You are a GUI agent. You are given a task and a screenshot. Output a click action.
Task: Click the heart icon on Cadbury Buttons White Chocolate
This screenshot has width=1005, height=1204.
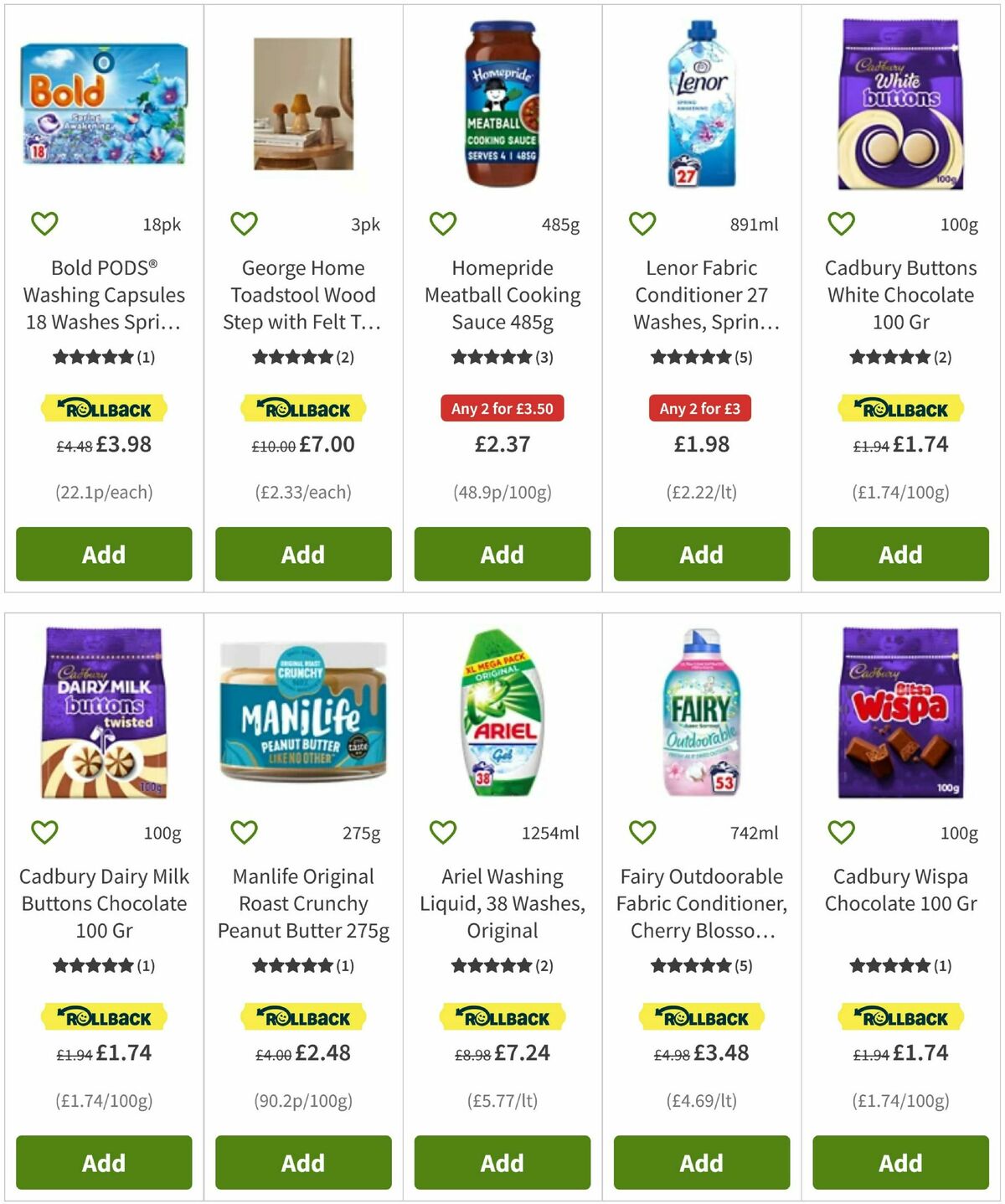840,223
